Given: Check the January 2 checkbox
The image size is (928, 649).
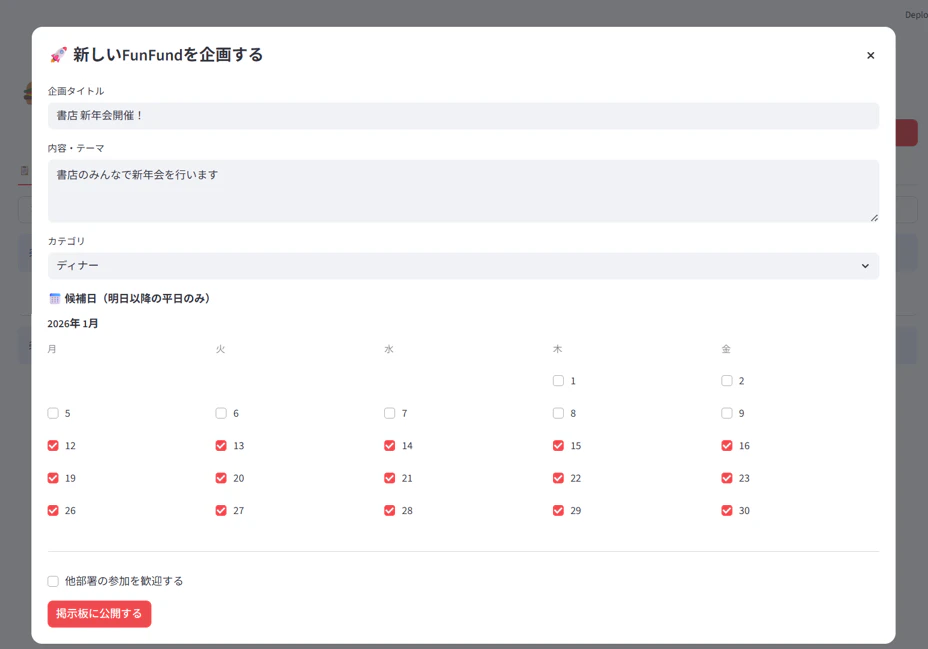Looking at the screenshot, I should pyautogui.click(x=727, y=380).
